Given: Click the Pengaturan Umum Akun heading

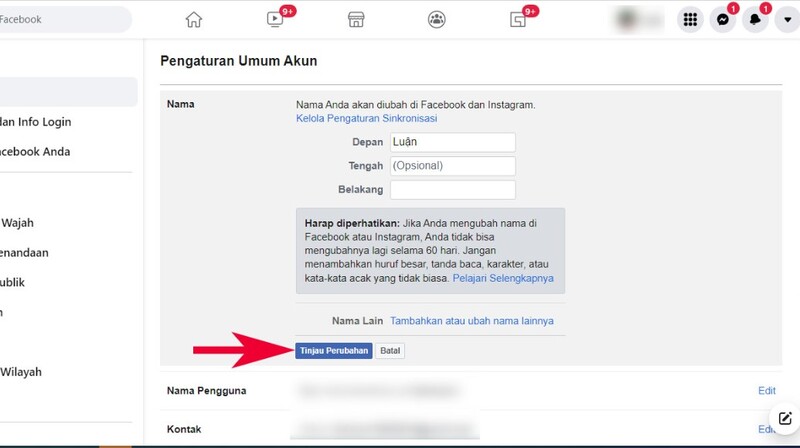Looking at the screenshot, I should click(x=239, y=61).
